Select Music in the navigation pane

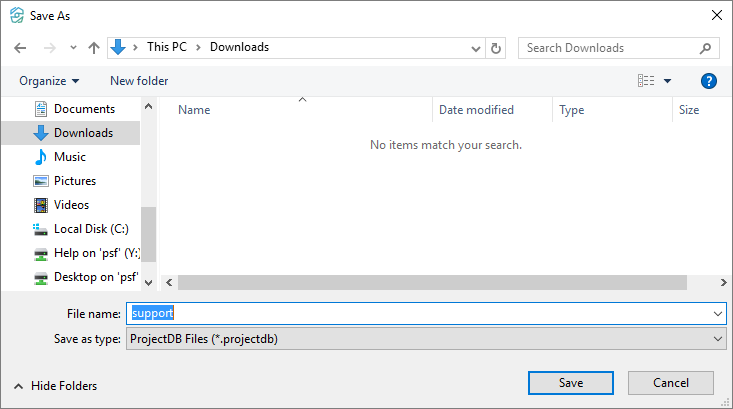click(x=69, y=157)
